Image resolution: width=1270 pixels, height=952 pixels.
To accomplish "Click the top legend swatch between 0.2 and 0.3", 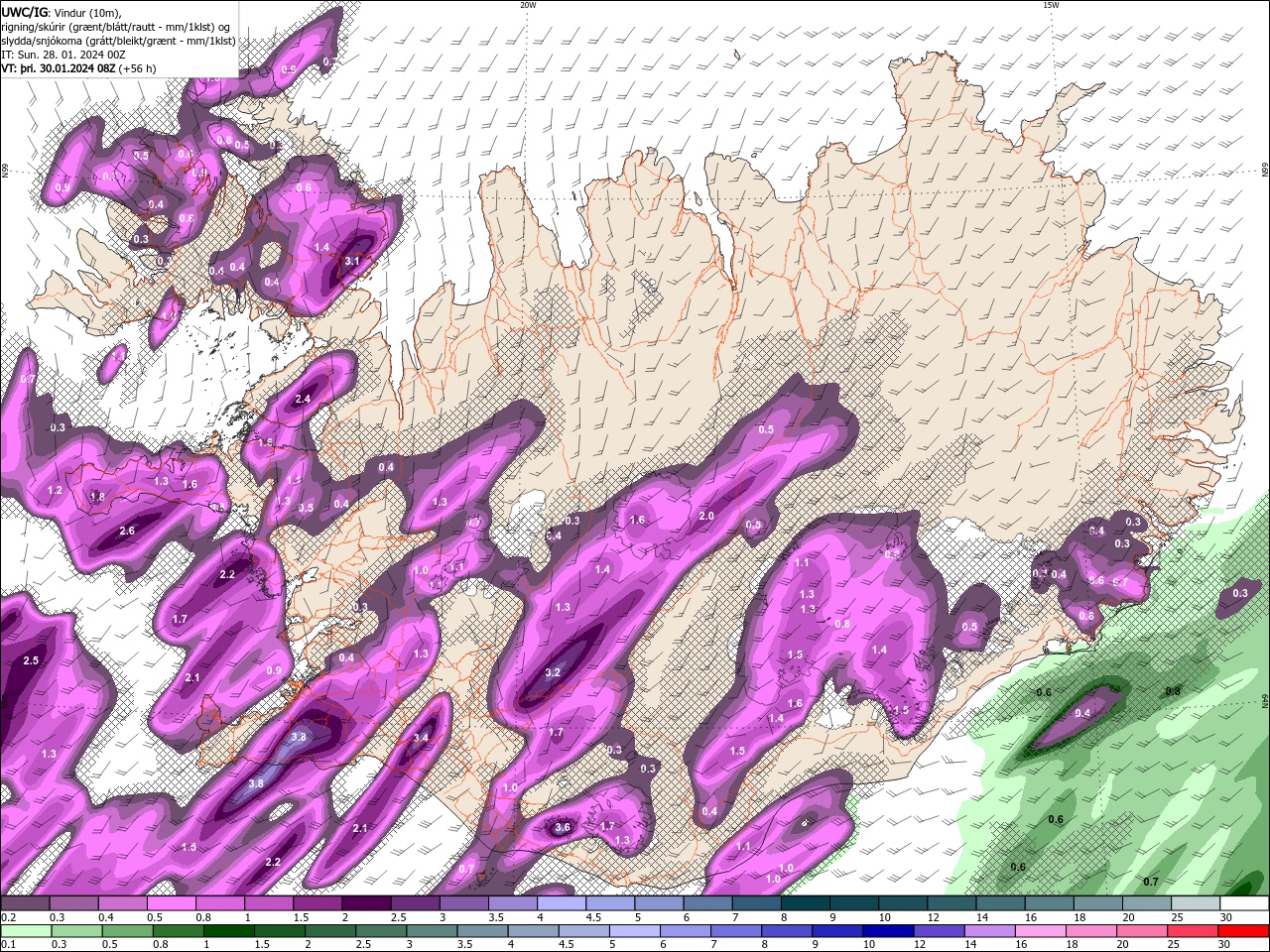I will click(25, 903).
